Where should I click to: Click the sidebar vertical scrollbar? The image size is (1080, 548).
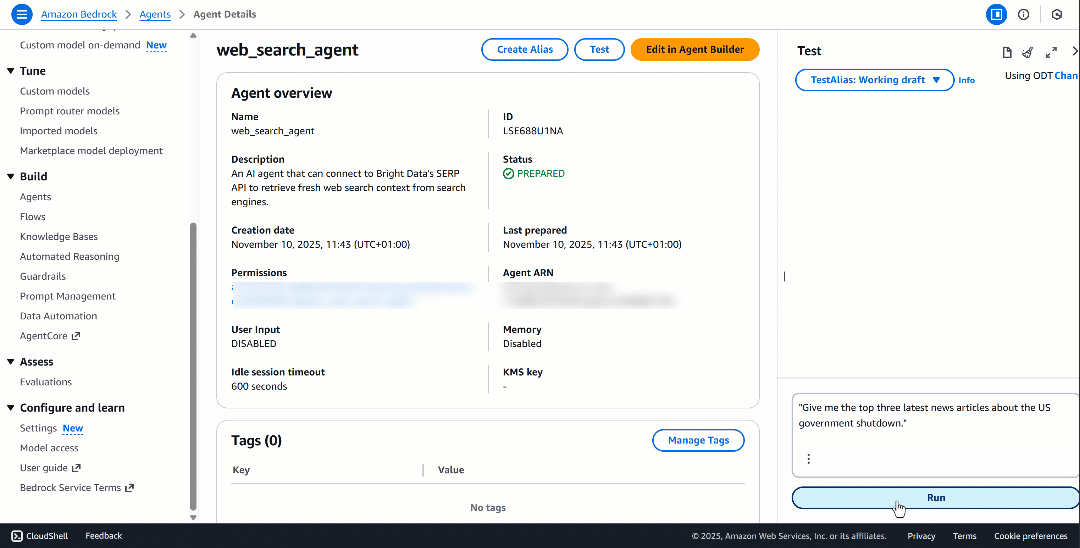tap(193, 366)
